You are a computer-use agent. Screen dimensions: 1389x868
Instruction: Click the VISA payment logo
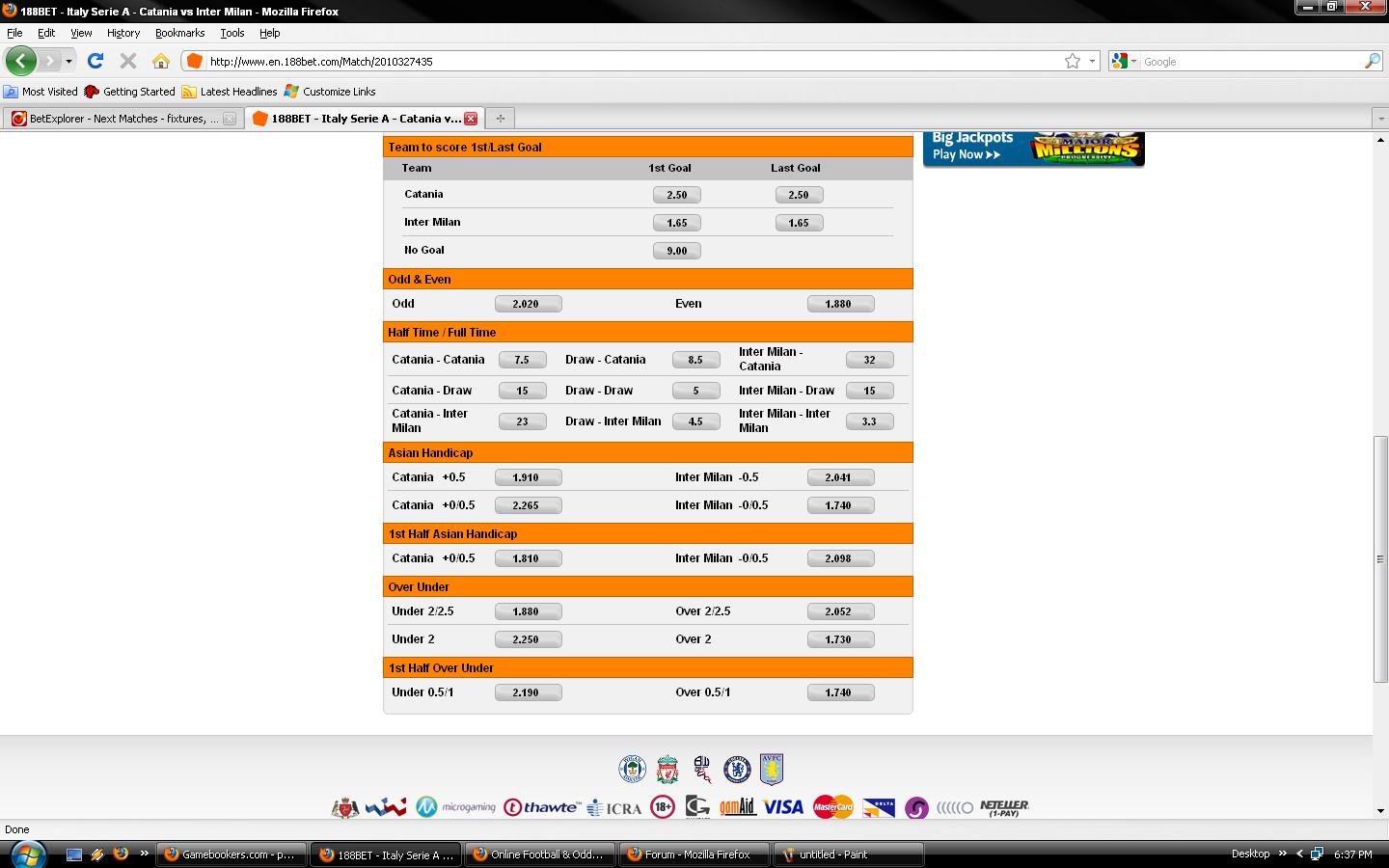tap(783, 807)
